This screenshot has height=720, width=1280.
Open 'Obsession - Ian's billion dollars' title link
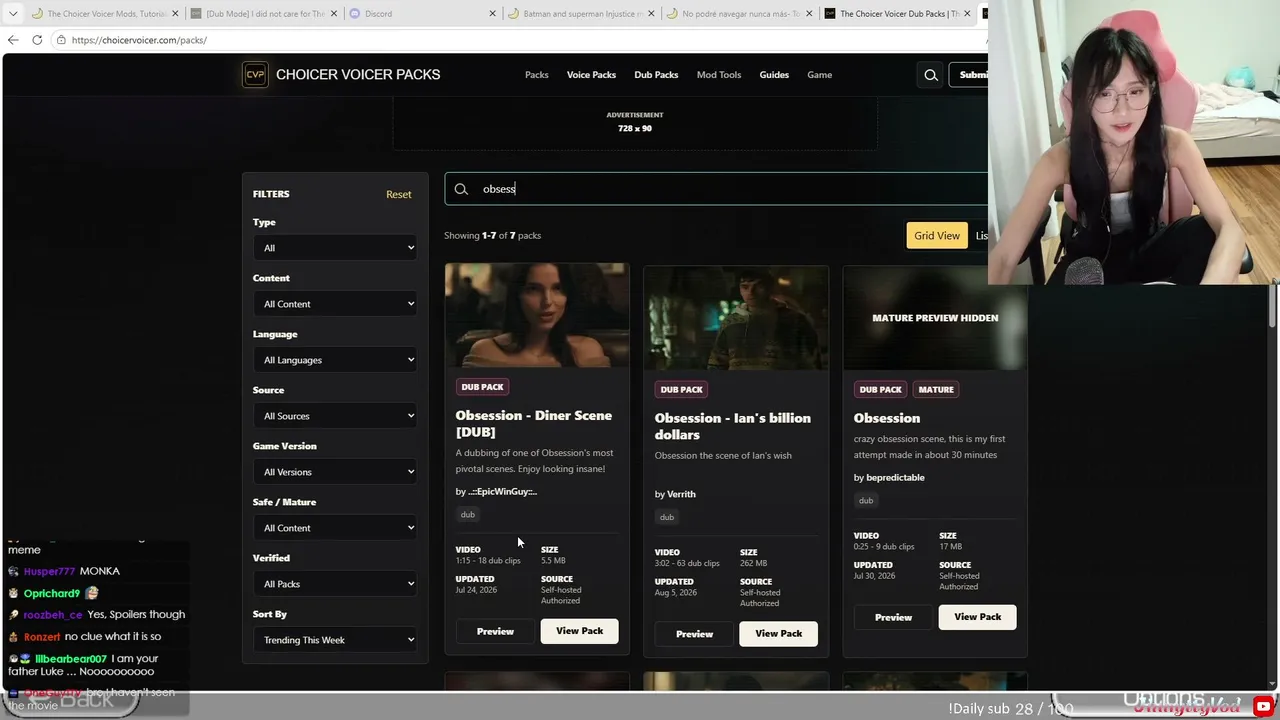click(x=733, y=426)
